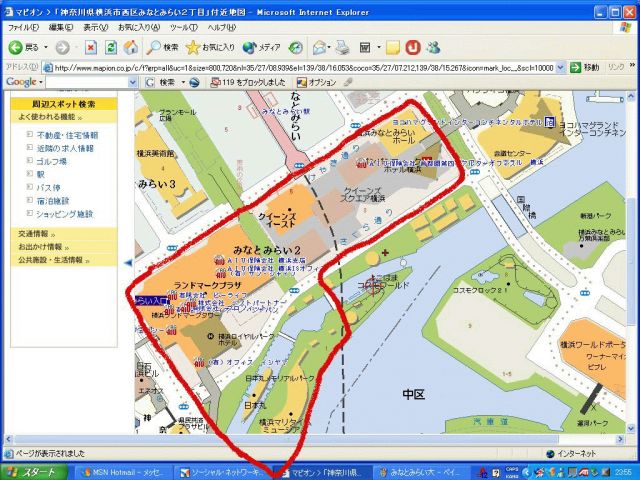The height and width of the screenshot is (480, 640).
Task: Expand the よく使われる機能 section
Action: [x=50, y=117]
